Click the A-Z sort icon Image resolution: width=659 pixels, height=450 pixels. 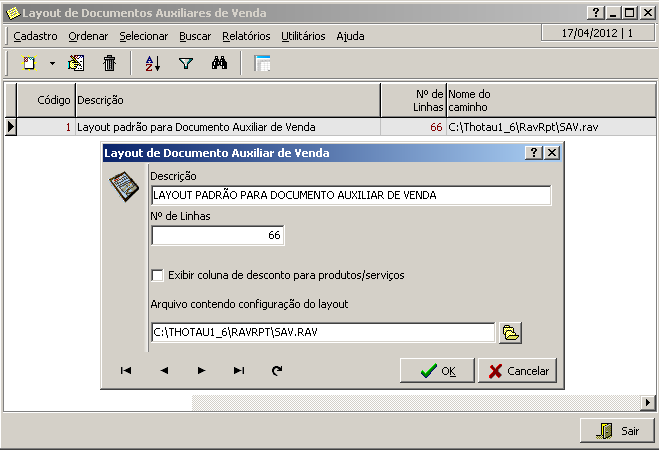(153, 63)
